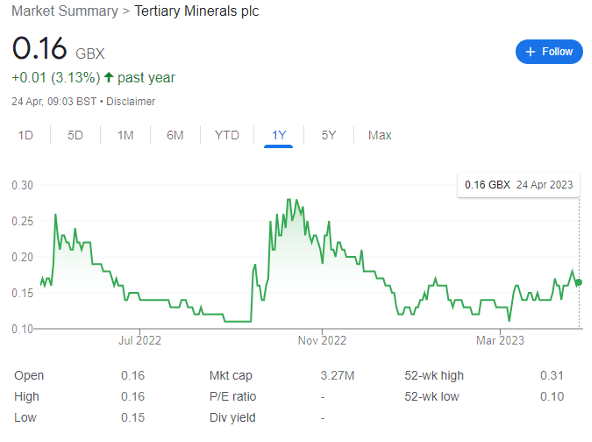Viewport: 592px width, 442px height.
Task: Click the Mar 2023 axis label
Action: (500, 340)
